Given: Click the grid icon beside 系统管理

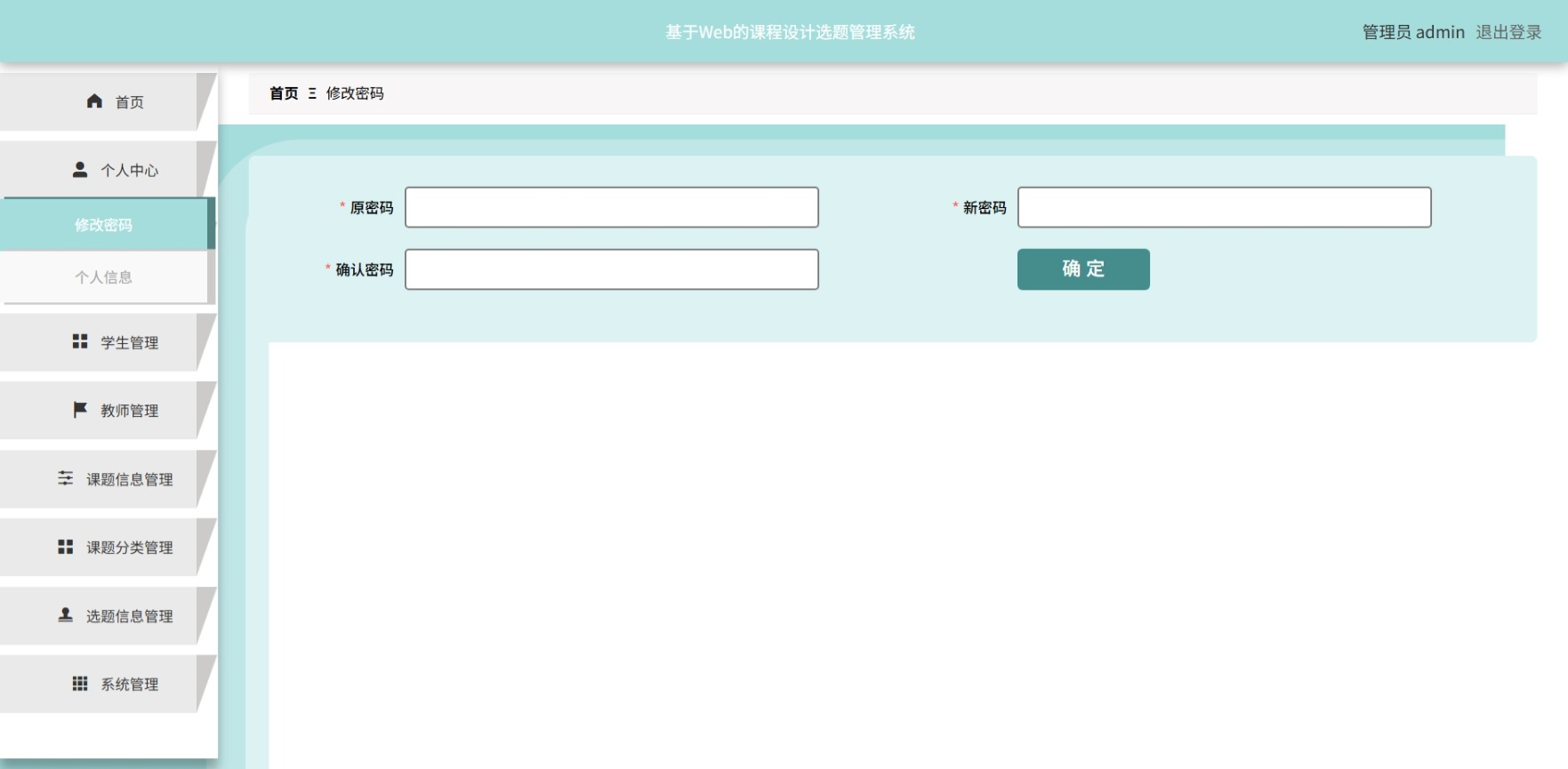Looking at the screenshot, I should (80, 684).
